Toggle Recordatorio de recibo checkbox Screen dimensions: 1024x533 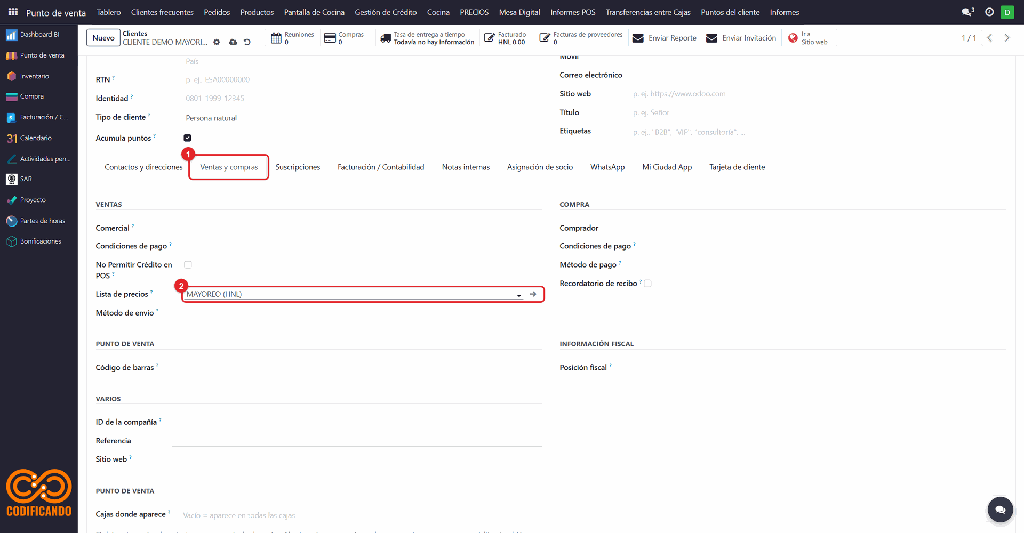coord(648,283)
